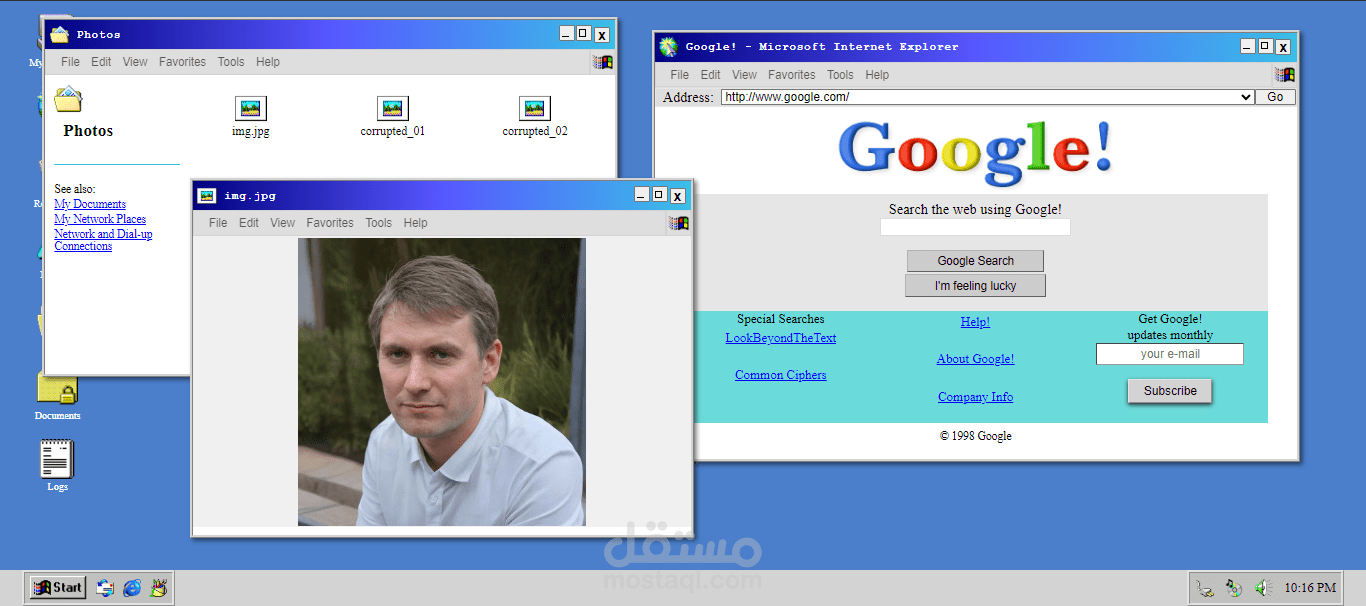Open the Favorites menu in Internet Explorer
The height and width of the screenshot is (606, 1366).
click(792, 75)
